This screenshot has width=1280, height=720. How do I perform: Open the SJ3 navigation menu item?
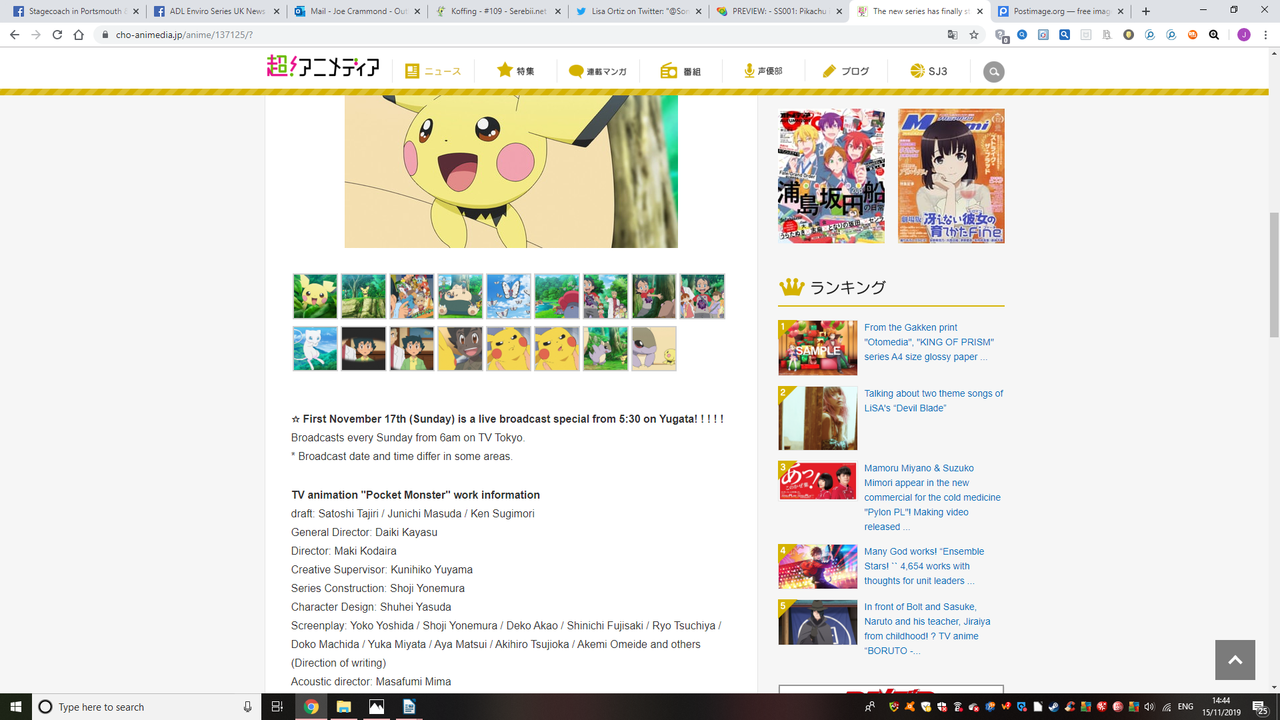pyautogui.click(x=929, y=71)
